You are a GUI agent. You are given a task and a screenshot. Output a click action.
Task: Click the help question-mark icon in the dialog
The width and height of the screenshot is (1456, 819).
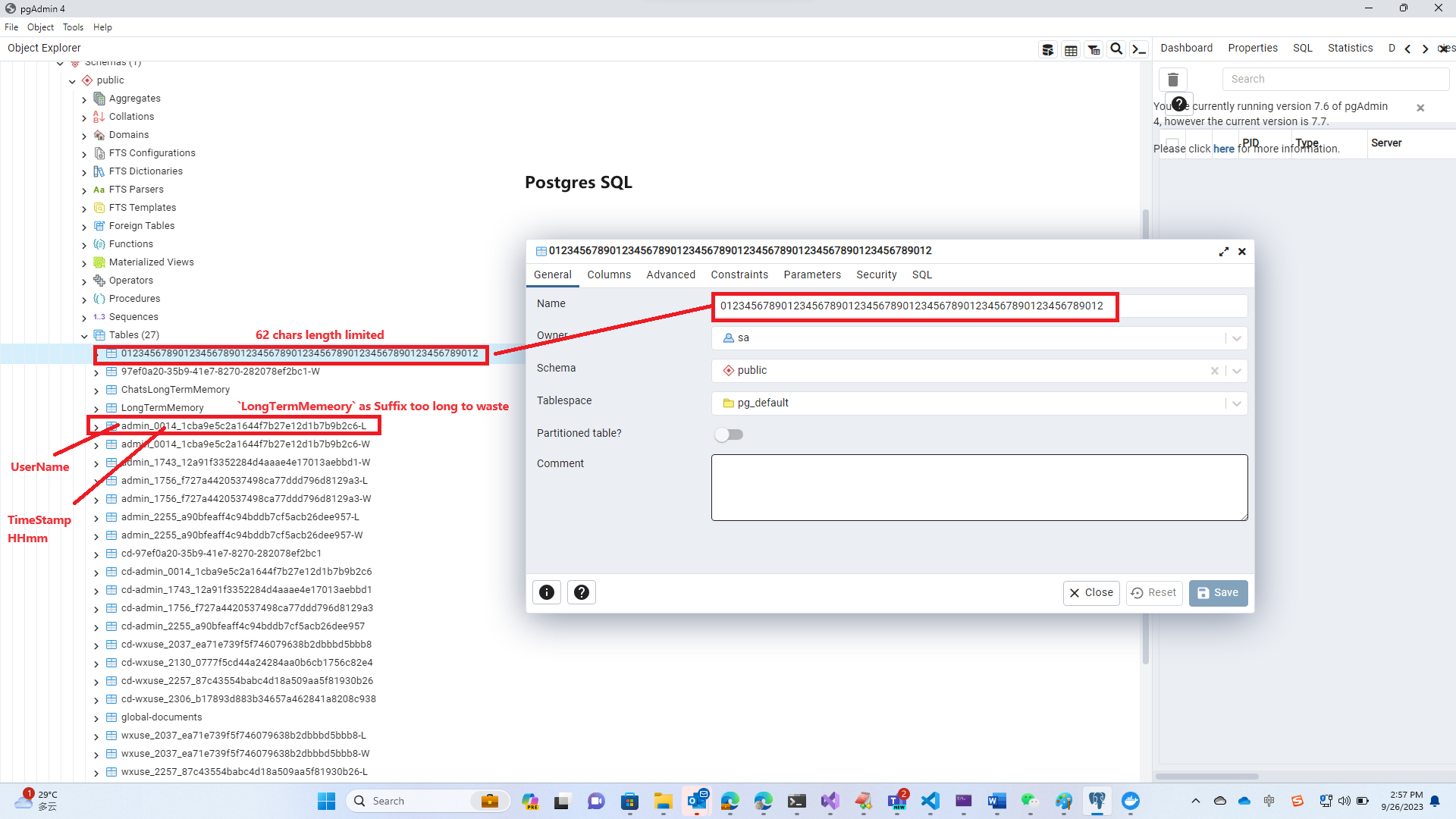pyautogui.click(x=581, y=592)
